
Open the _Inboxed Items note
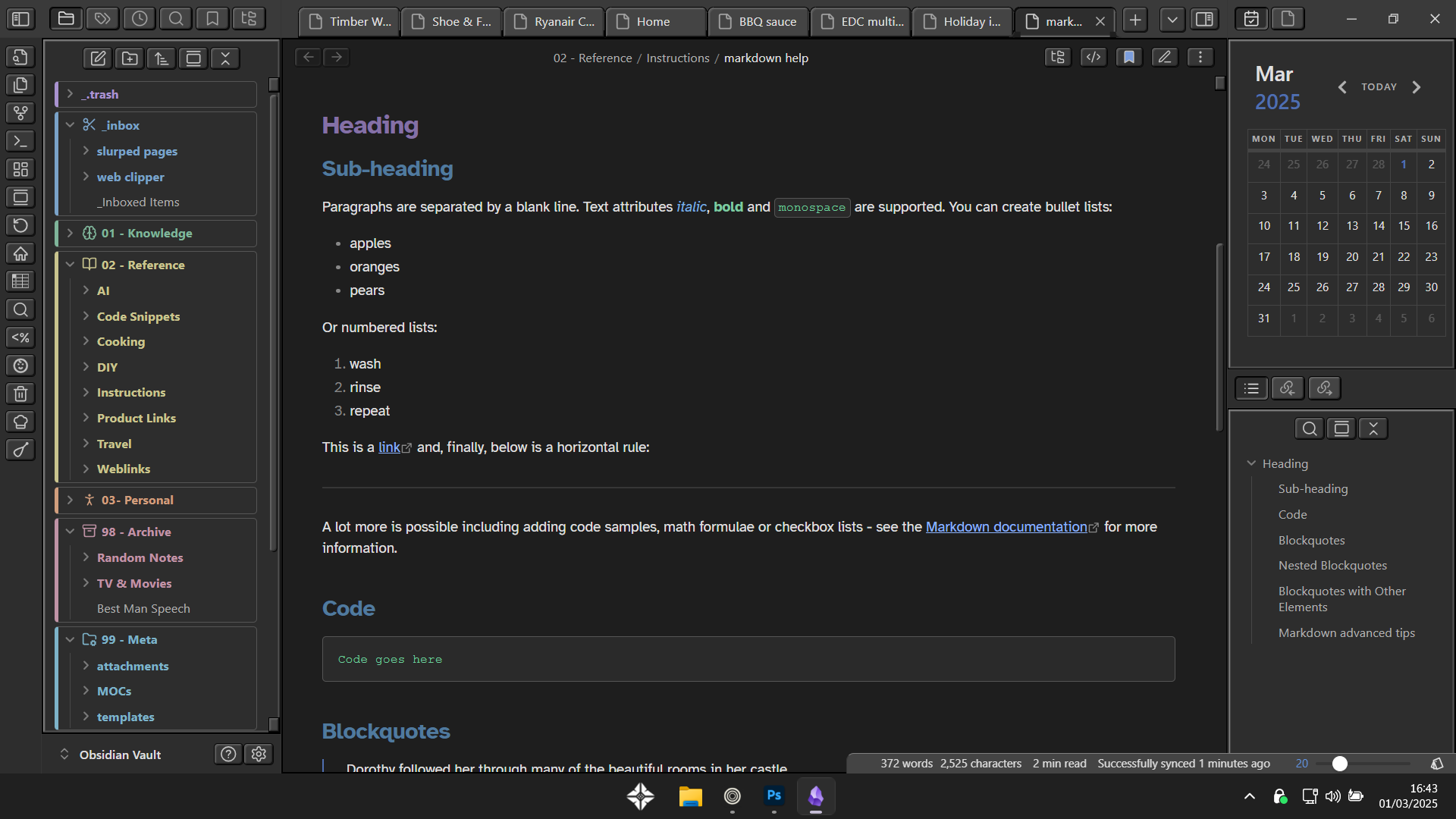point(138,202)
